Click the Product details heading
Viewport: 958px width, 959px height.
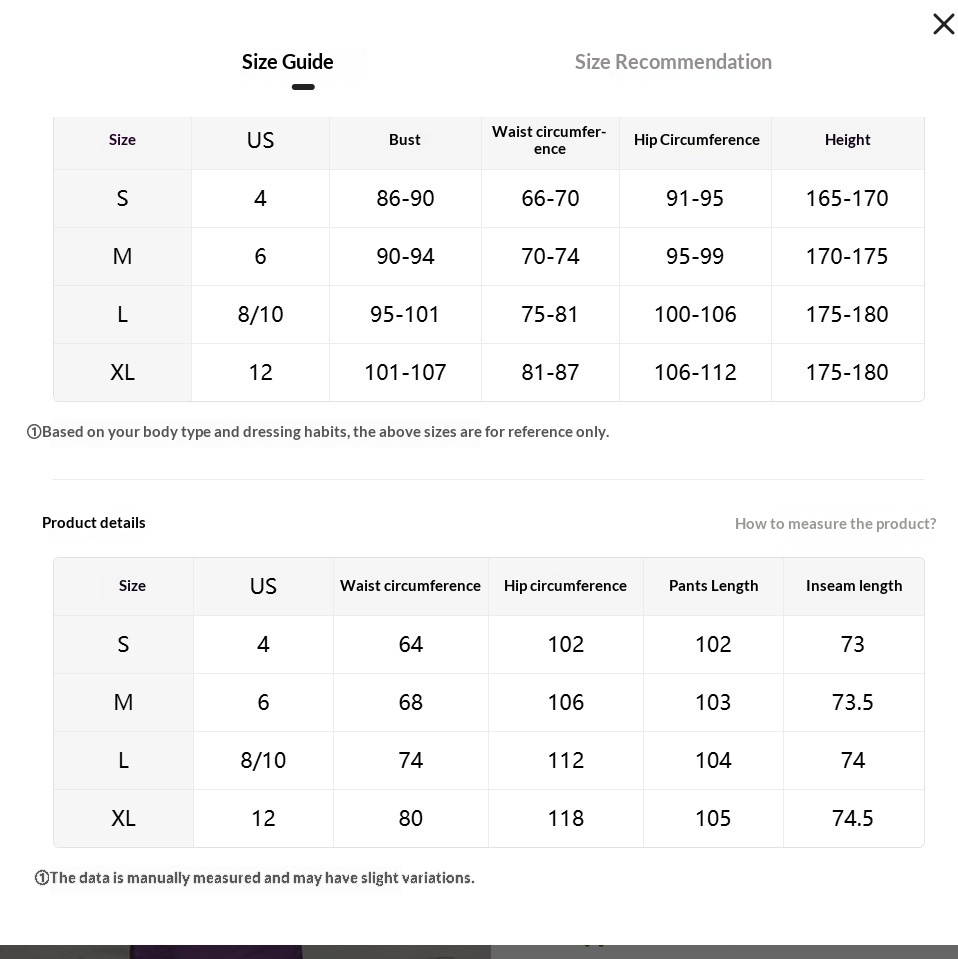(94, 523)
